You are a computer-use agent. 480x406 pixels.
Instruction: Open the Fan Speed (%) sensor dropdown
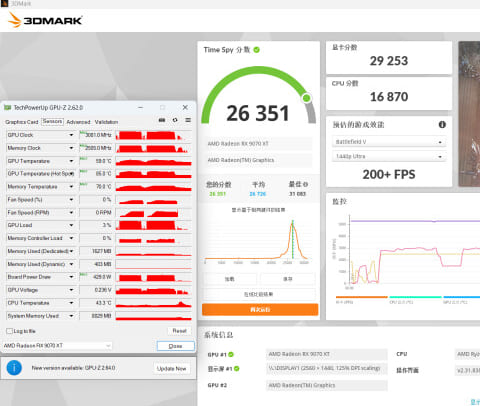(x=71, y=200)
